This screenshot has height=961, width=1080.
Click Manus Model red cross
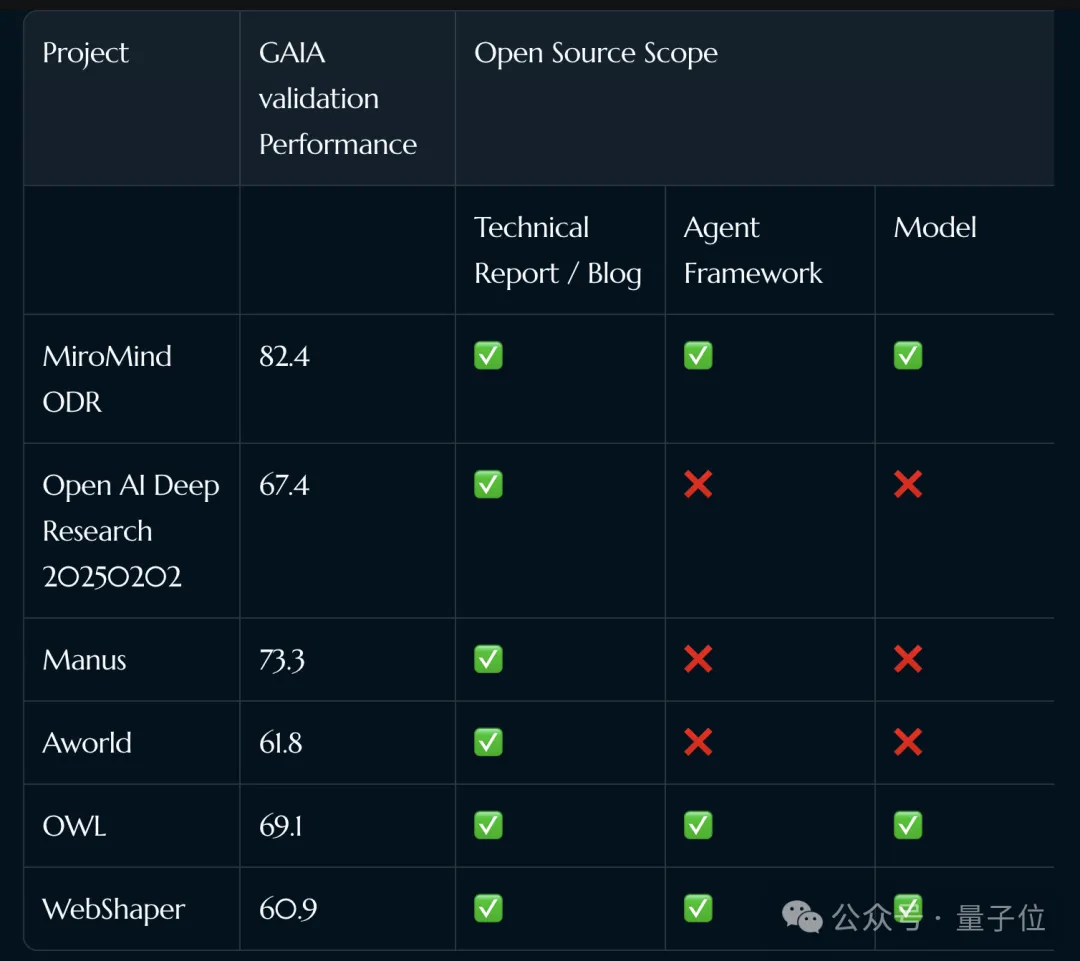coord(908,659)
